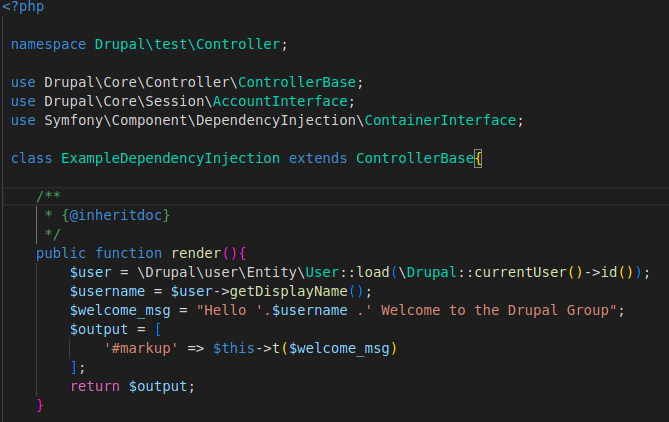Click the $welcome_msg variable declaration
Screen dimensions: 669x422
click(120, 310)
